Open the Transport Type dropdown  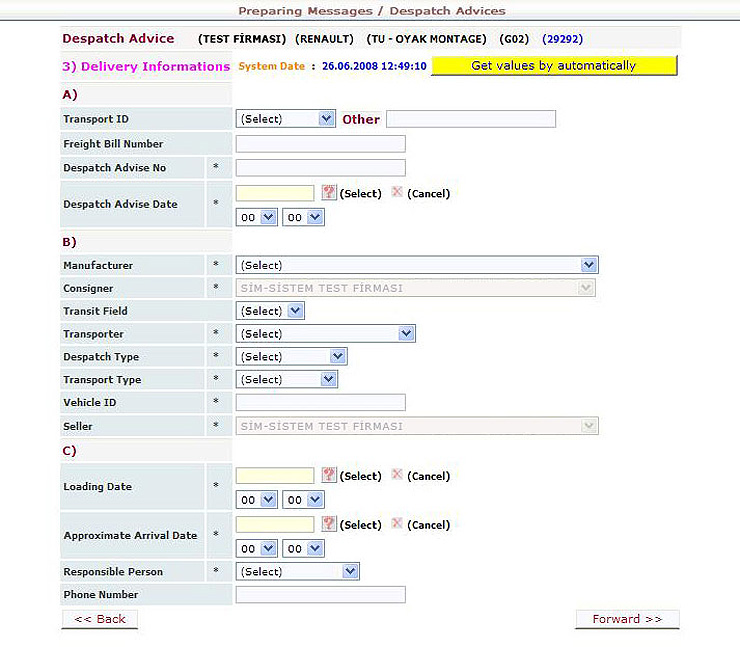click(286, 379)
